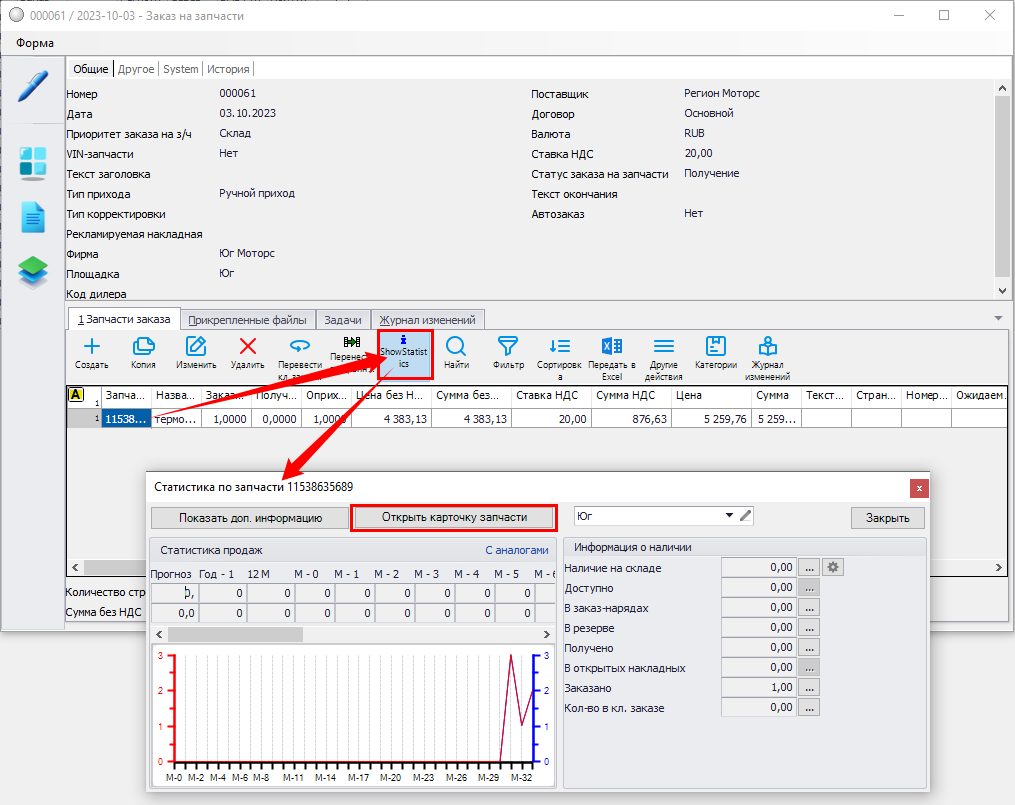Image resolution: width=1015 pixels, height=805 pixels.
Task: Click the gear icon beside Наличие на складе
Action: tap(832, 568)
